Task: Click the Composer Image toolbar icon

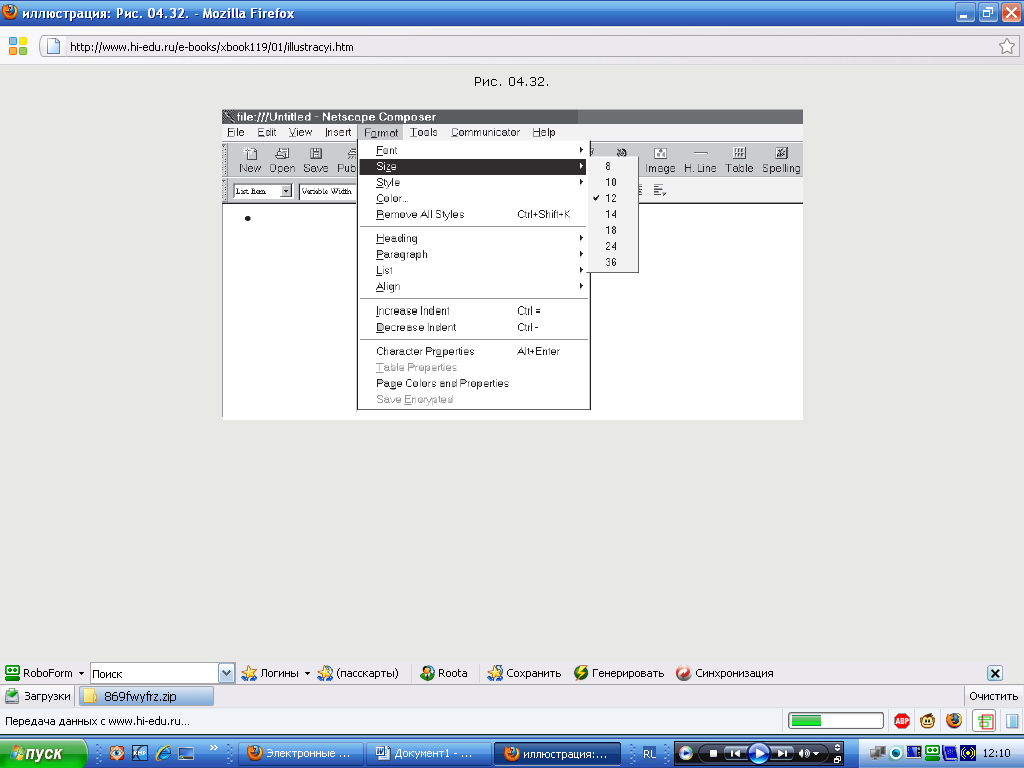Action: click(x=660, y=160)
